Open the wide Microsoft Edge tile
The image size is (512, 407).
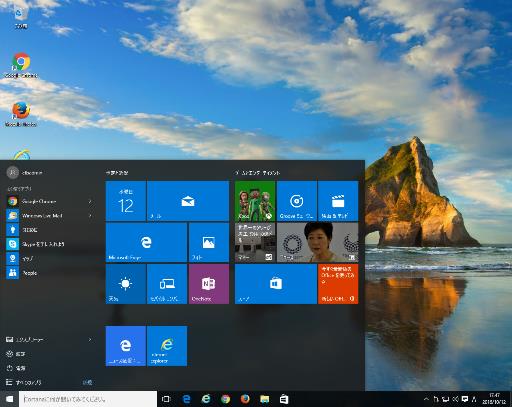point(146,242)
